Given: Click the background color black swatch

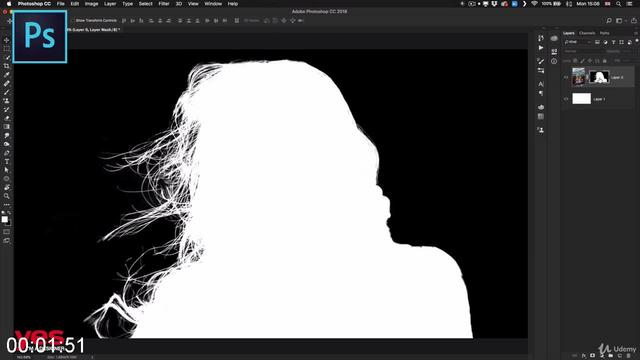Looking at the screenshot, I should pyautogui.click(x=9, y=223).
